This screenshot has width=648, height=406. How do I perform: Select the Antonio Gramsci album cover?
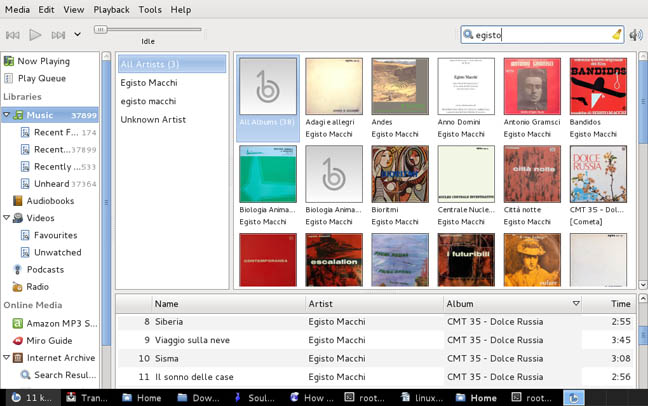[532, 86]
